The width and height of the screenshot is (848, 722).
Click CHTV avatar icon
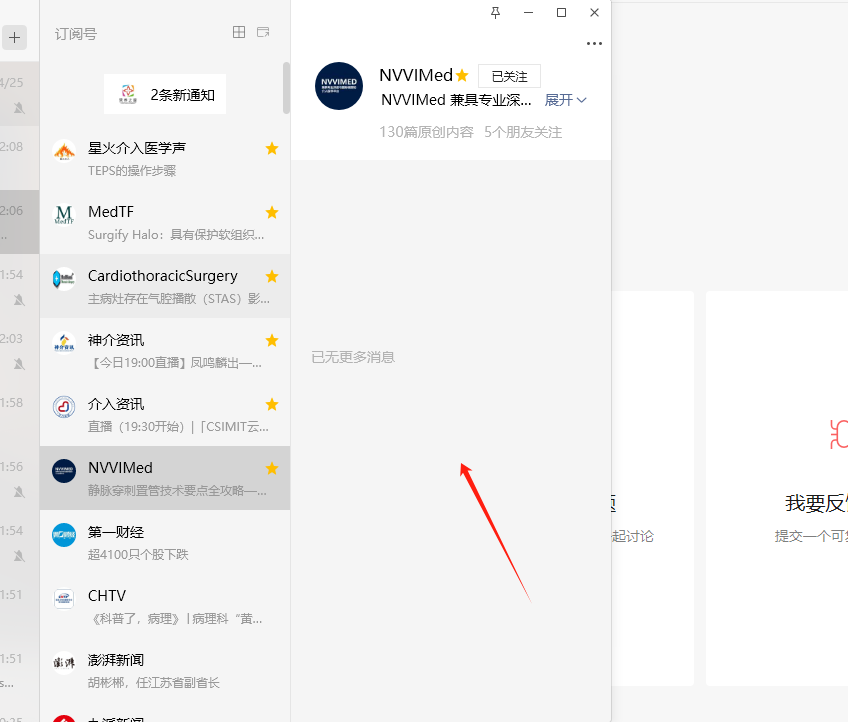point(64,598)
